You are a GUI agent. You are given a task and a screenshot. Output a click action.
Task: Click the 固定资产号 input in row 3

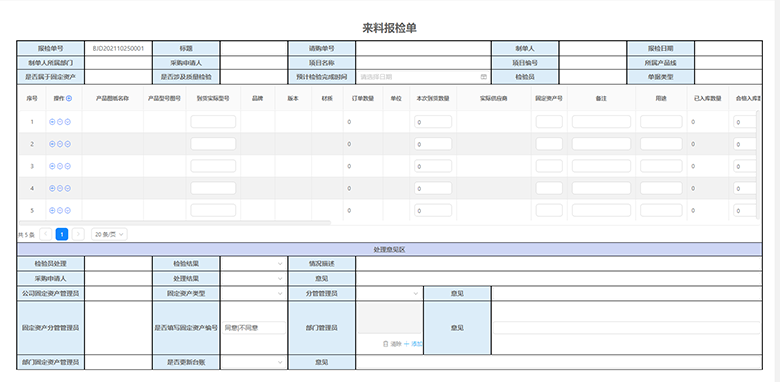(x=549, y=166)
